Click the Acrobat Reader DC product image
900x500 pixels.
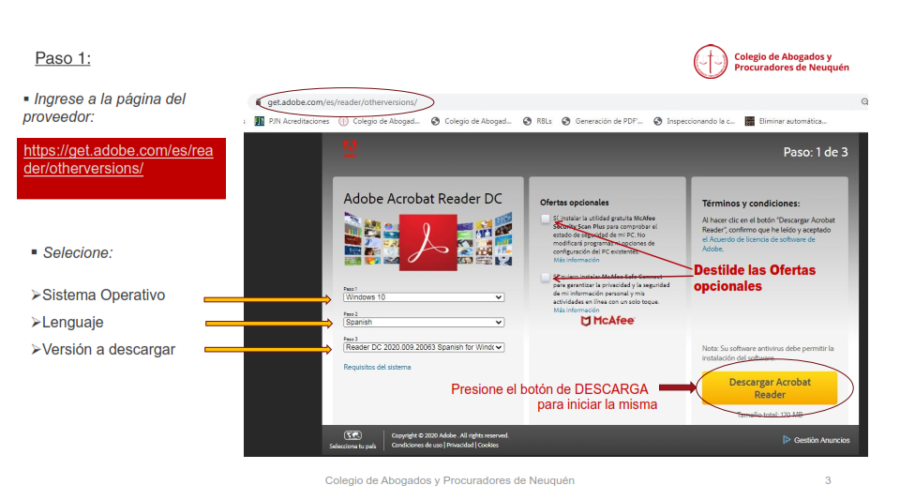point(428,242)
